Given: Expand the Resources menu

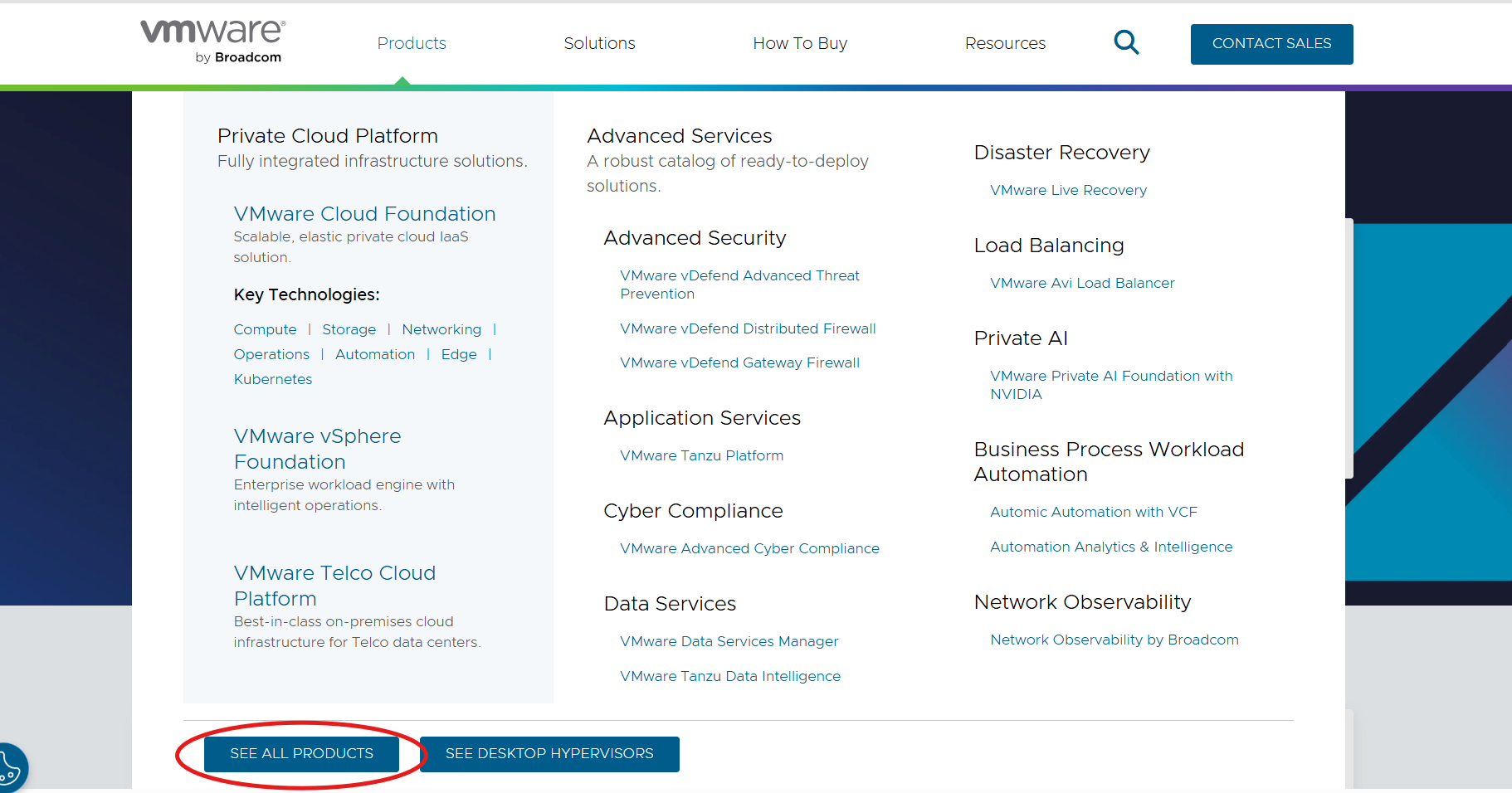Looking at the screenshot, I should tap(1005, 43).
